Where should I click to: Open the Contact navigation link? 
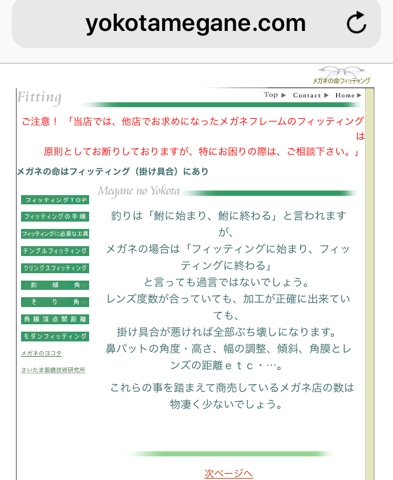click(x=310, y=95)
